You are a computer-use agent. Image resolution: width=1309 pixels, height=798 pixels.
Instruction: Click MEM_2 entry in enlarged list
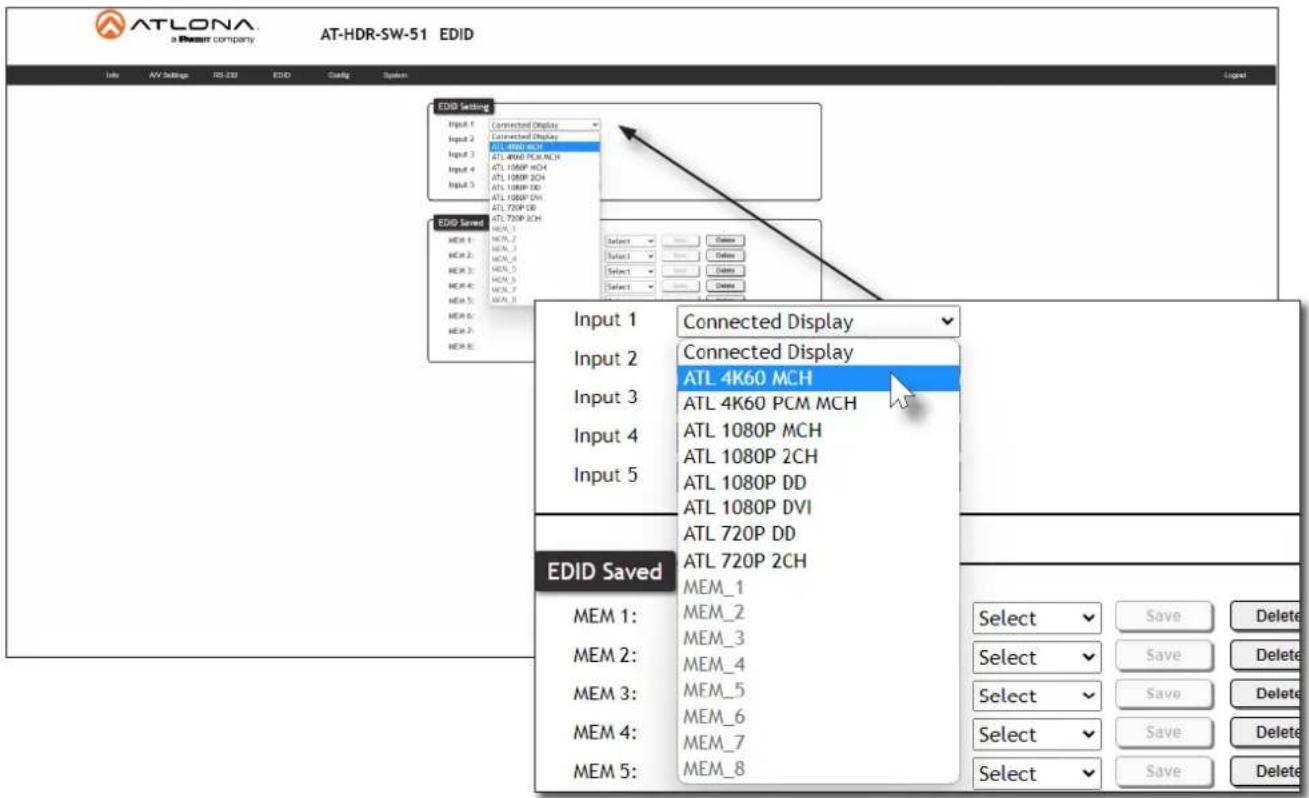tap(818, 613)
